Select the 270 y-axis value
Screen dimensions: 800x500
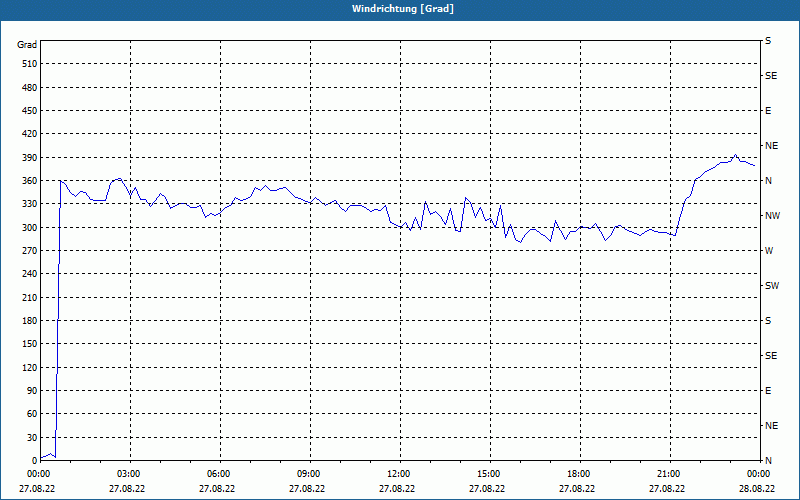(x=30, y=251)
